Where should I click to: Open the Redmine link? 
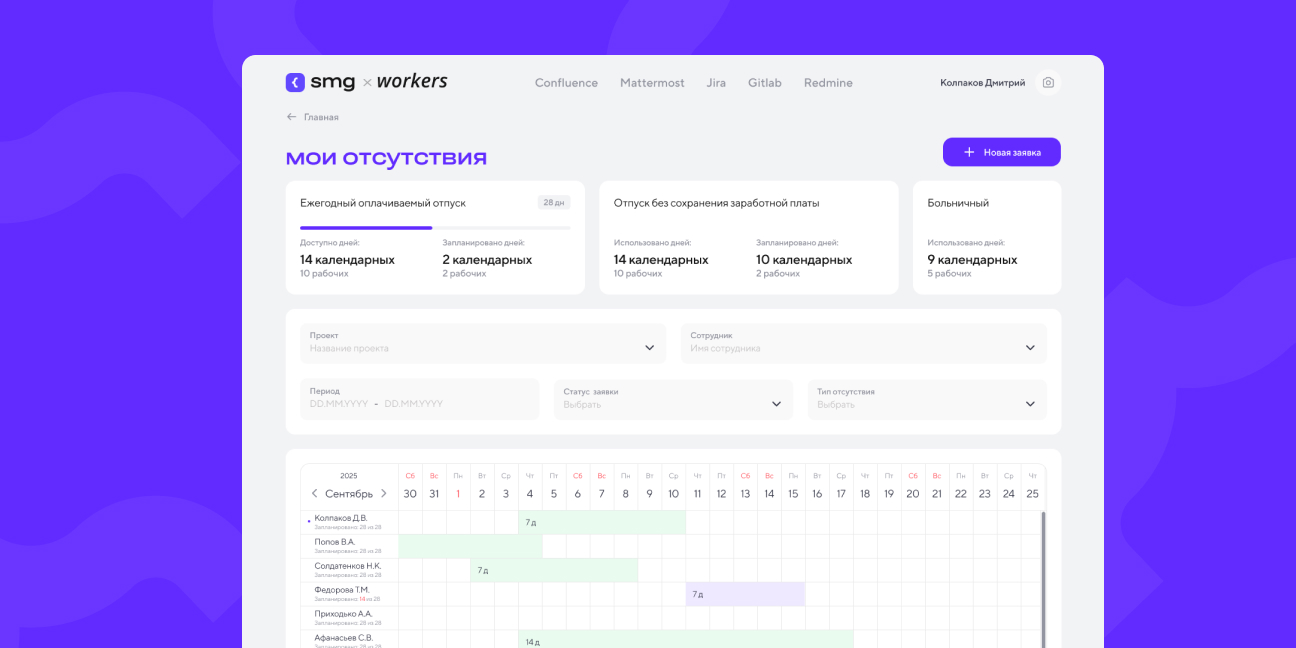(828, 83)
